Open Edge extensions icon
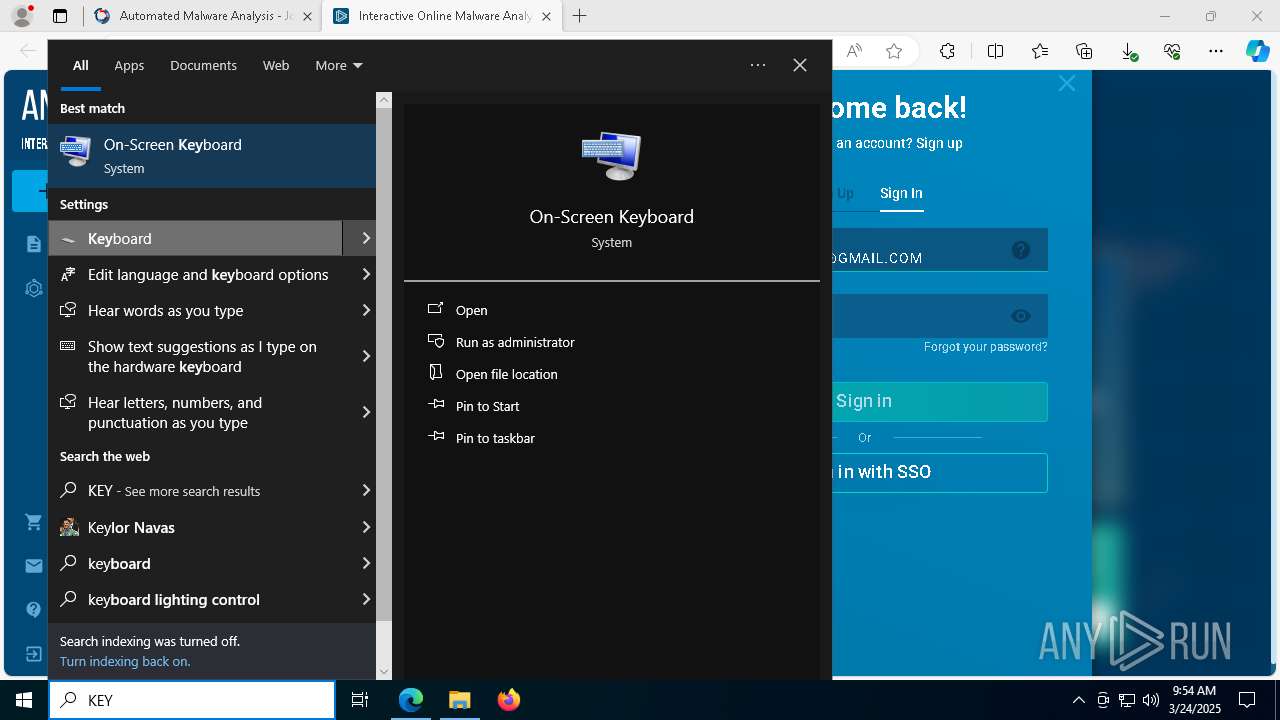 pos(947,51)
